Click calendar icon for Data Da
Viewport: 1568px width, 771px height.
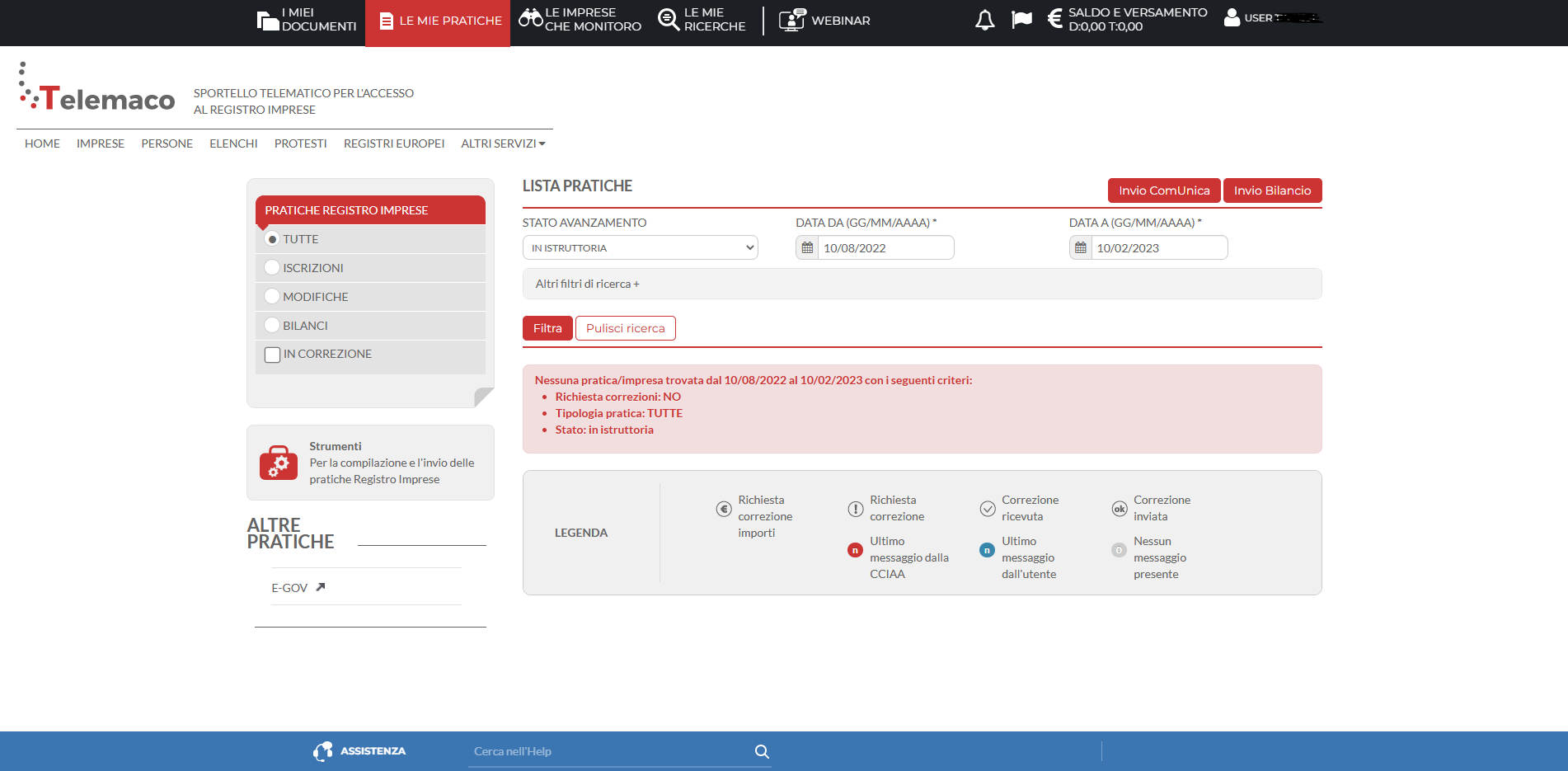point(808,248)
